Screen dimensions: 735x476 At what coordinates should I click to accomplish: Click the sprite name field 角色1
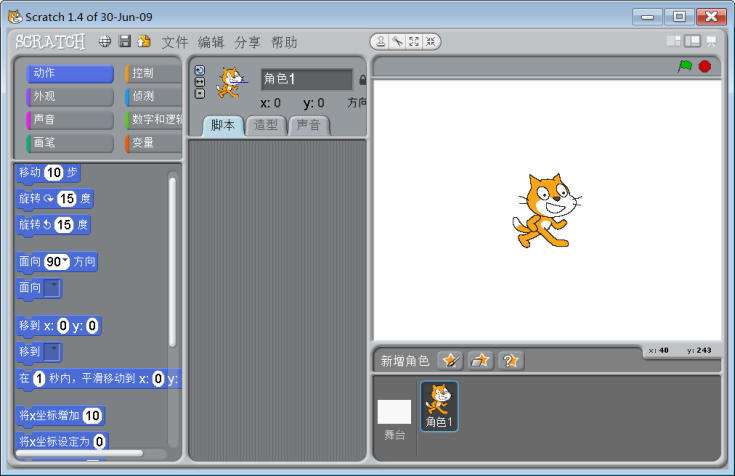coord(307,79)
